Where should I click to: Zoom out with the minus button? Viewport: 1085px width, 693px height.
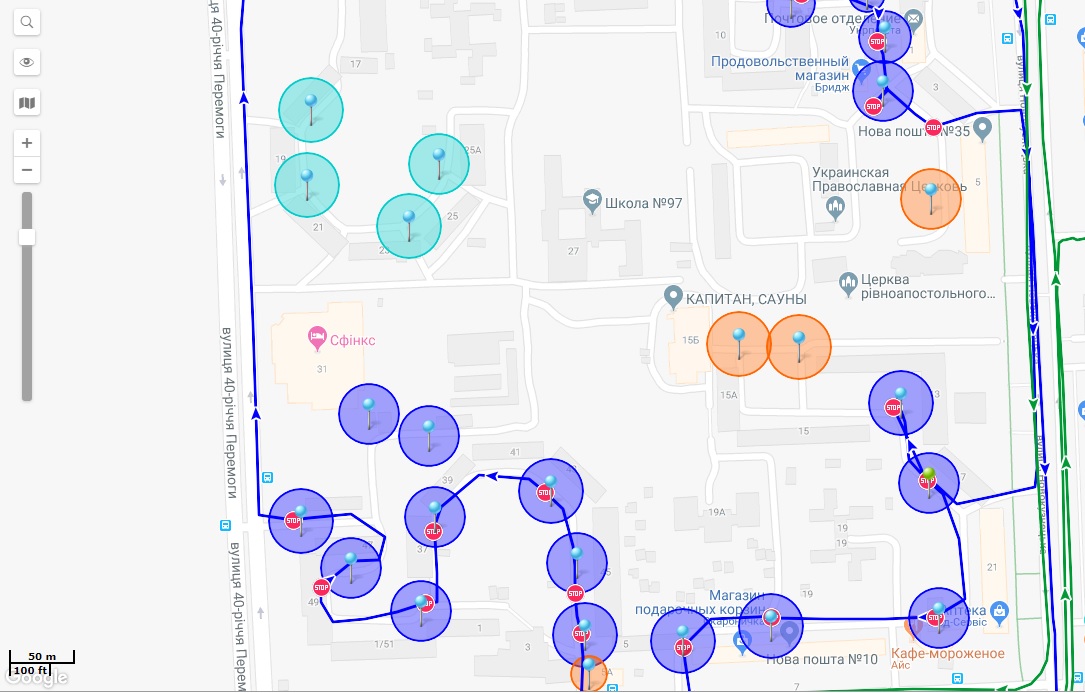tap(27, 170)
